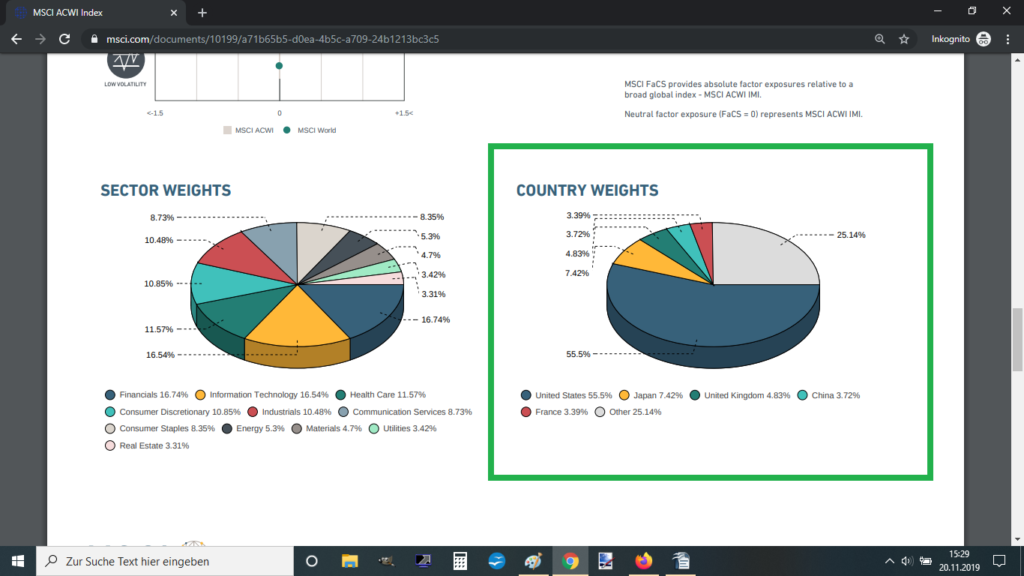Click the Windows taskbar search box
1024x576 pixels.
(165, 561)
